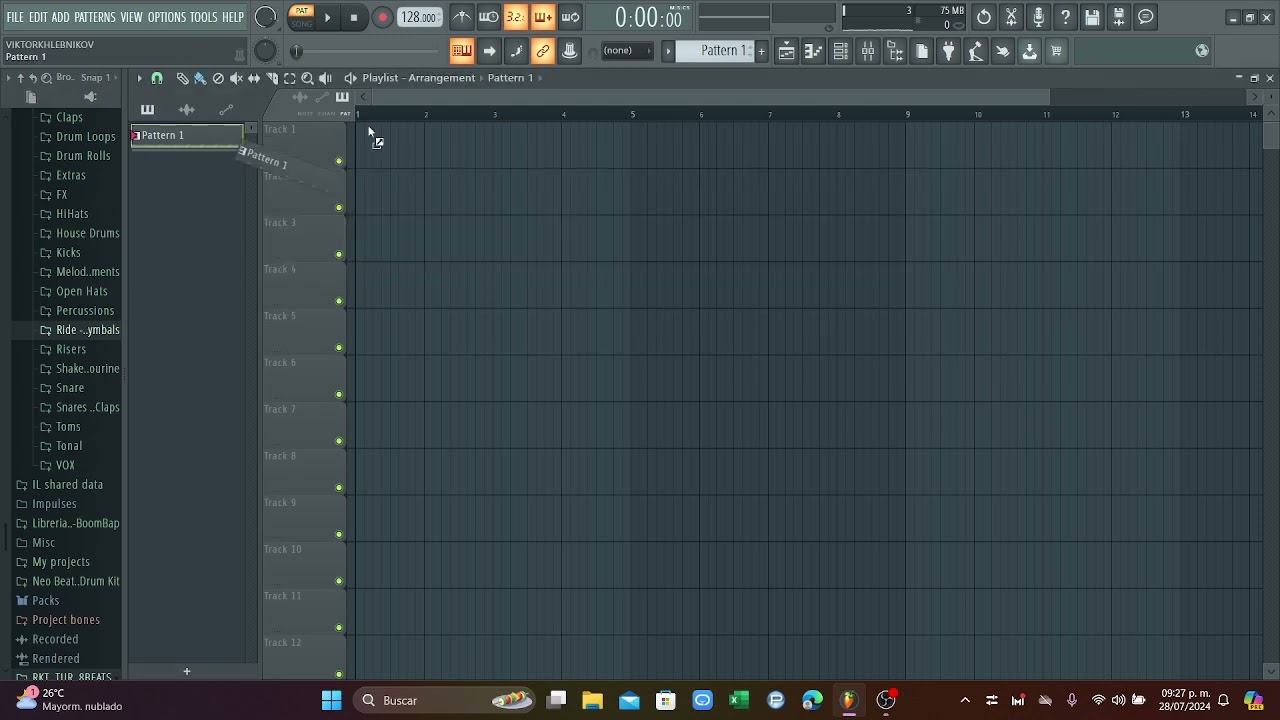Open the PATTERNS menu
The height and width of the screenshot is (720, 1280).
tap(95, 17)
